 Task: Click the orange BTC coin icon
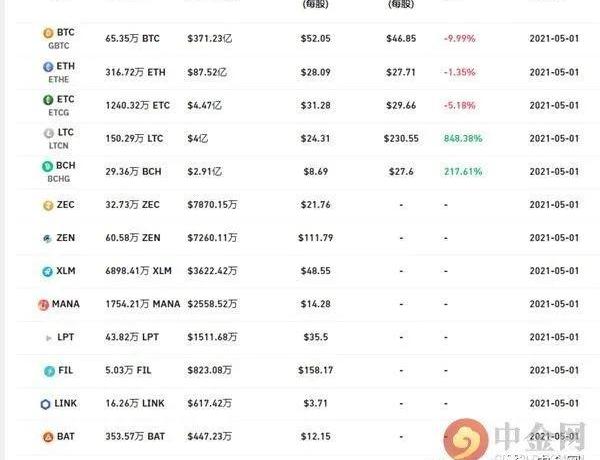[x=47, y=33]
